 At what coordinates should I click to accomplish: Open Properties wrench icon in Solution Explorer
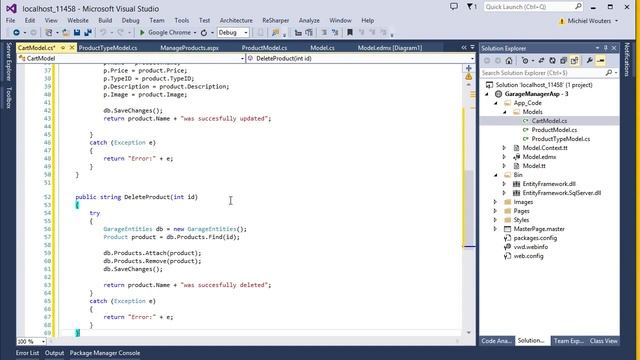(589, 61)
